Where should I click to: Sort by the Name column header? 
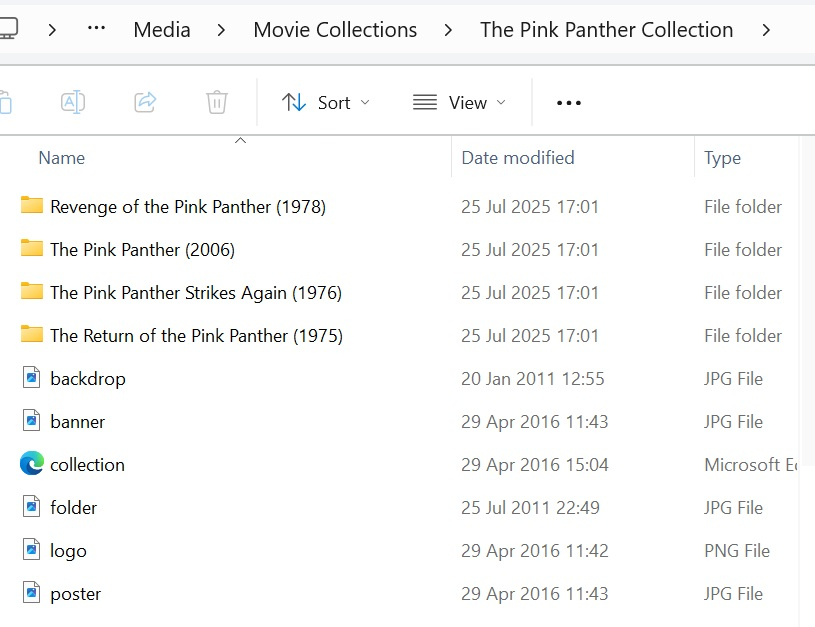coord(62,158)
